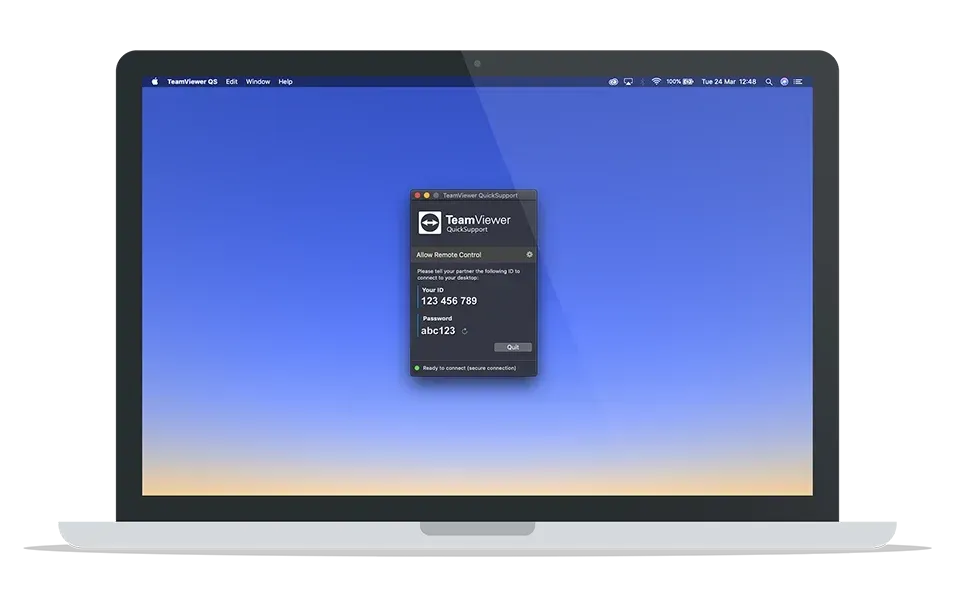Click the TeamViewer logo in the window
The image size is (955, 600).
(x=430, y=221)
